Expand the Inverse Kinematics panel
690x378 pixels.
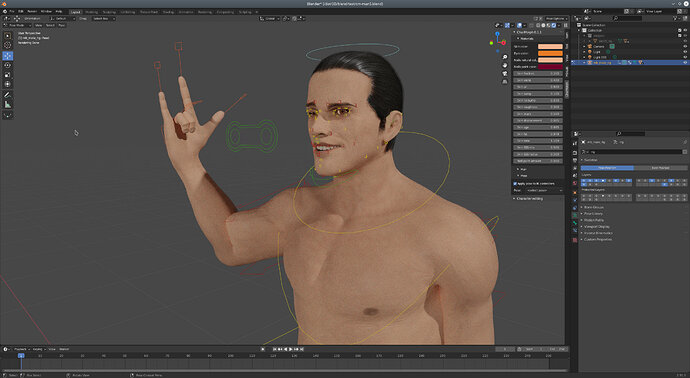(x=598, y=233)
